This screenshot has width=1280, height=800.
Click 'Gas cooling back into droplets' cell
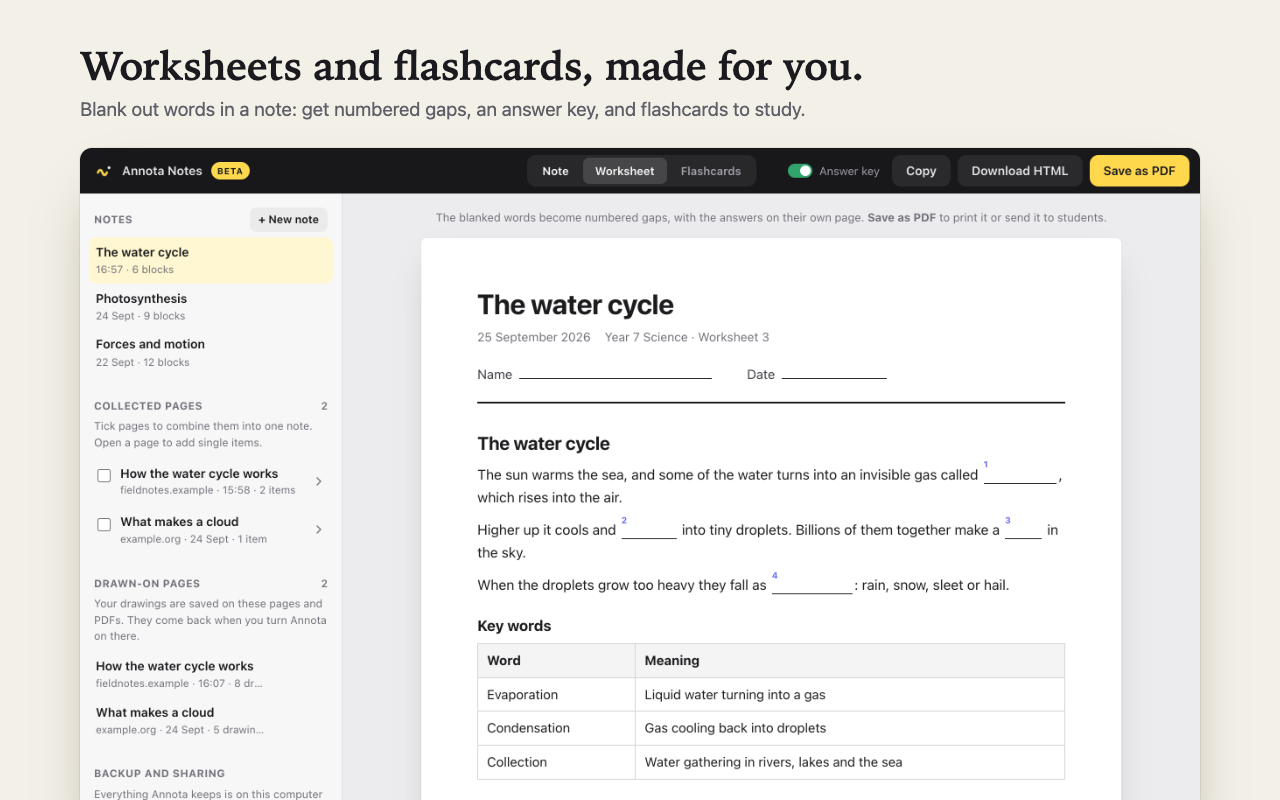[x=850, y=728]
